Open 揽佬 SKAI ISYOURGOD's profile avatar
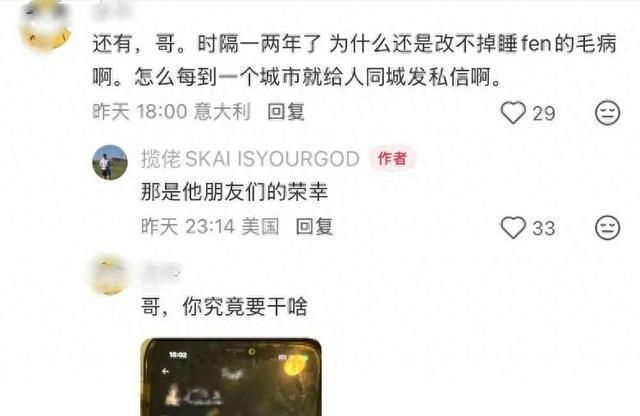This screenshot has width=640, height=416. pyautogui.click(x=110, y=162)
